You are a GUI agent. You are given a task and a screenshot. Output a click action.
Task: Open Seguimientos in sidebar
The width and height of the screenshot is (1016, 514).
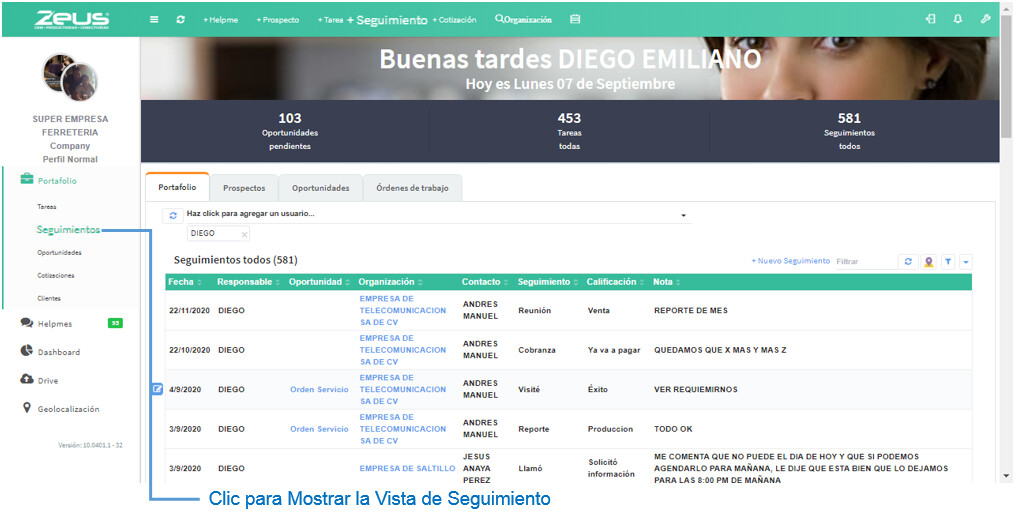(x=68, y=229)
